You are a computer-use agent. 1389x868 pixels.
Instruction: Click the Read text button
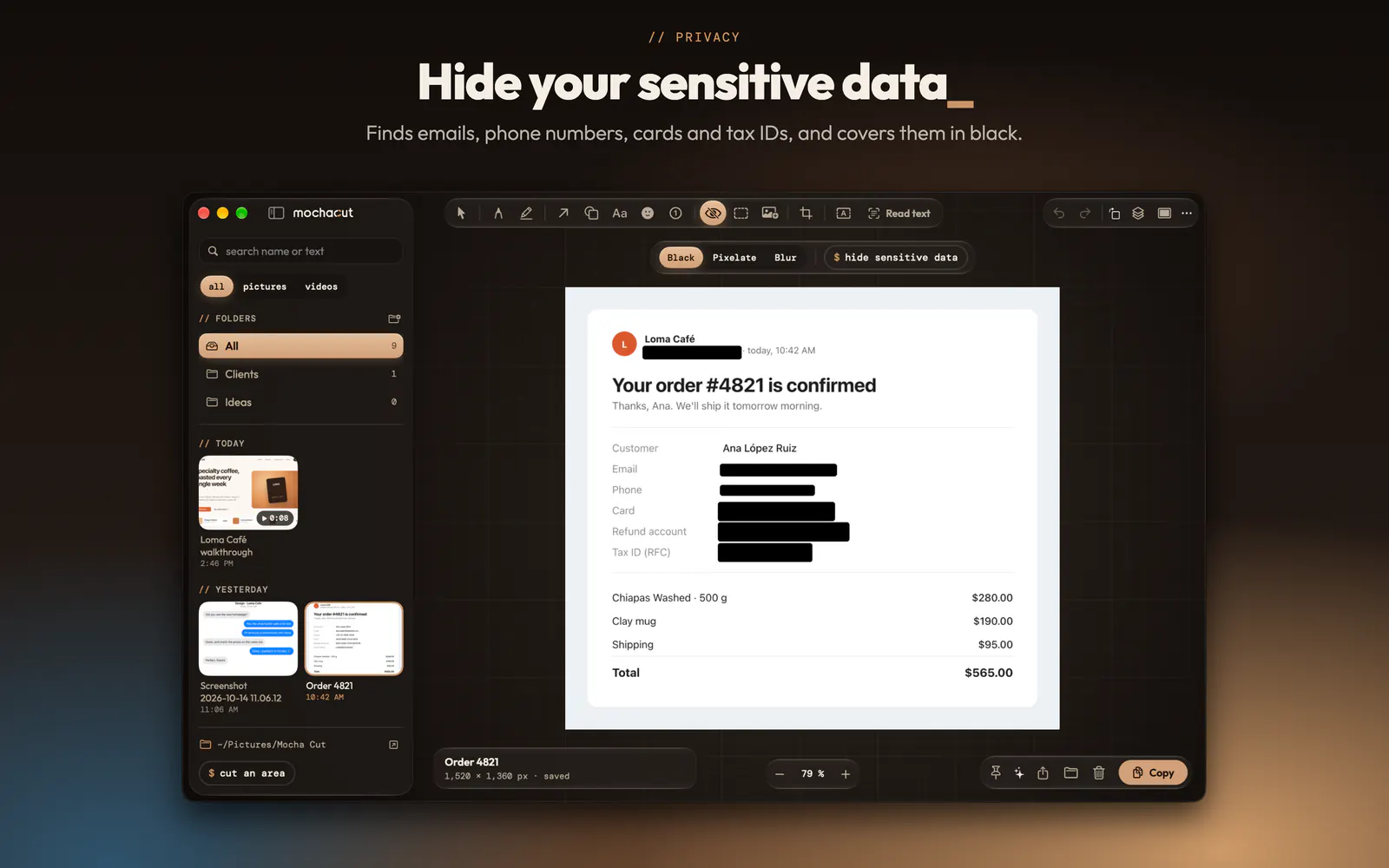click(899, 214)
